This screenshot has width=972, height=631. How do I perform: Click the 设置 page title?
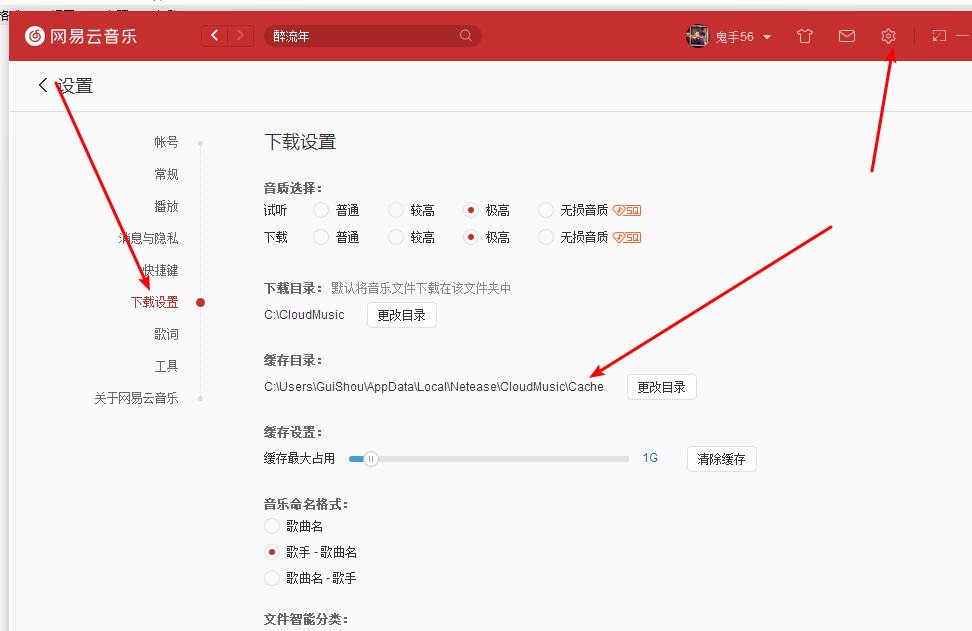(75, 86)
